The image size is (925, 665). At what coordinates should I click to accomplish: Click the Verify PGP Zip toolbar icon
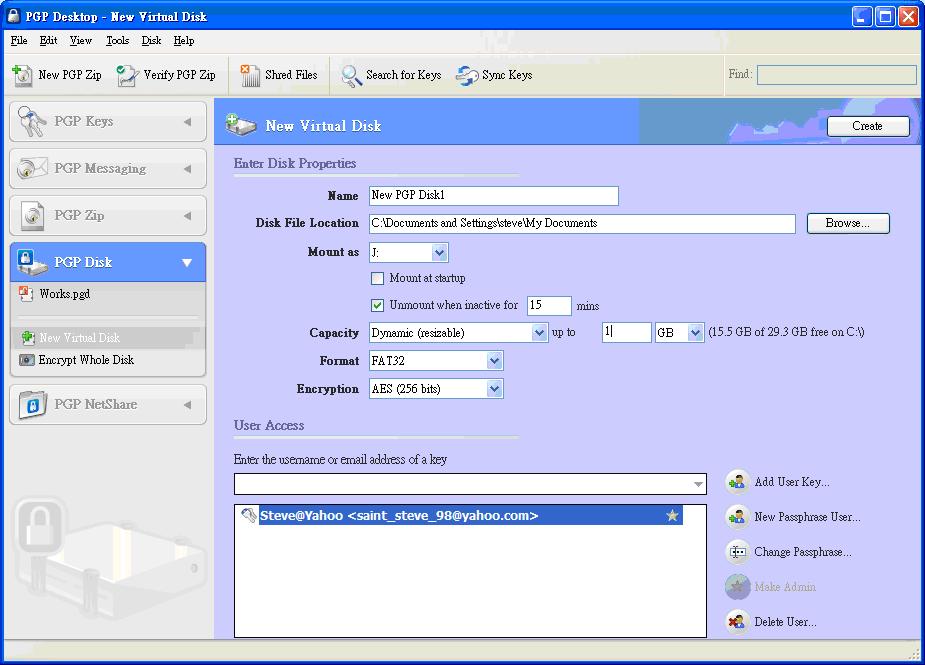(x=127, y=76)
